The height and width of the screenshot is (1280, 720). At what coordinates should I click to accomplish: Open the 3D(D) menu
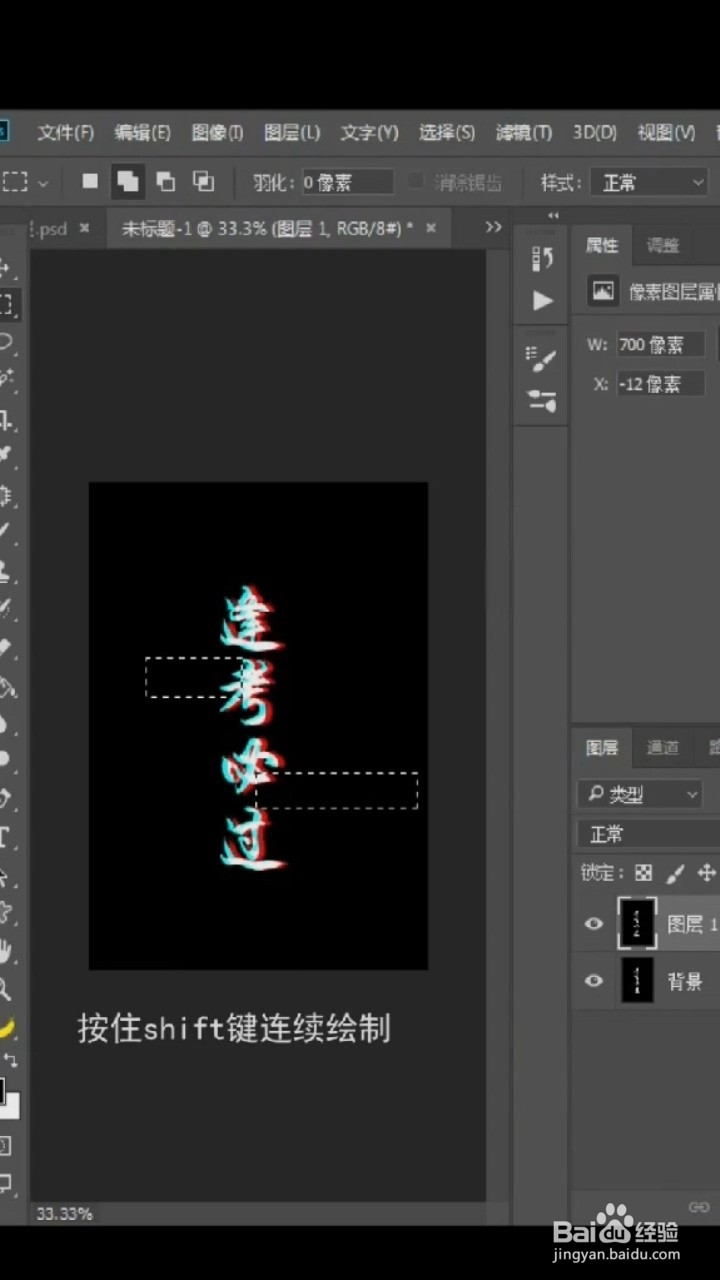click(595, 133)
